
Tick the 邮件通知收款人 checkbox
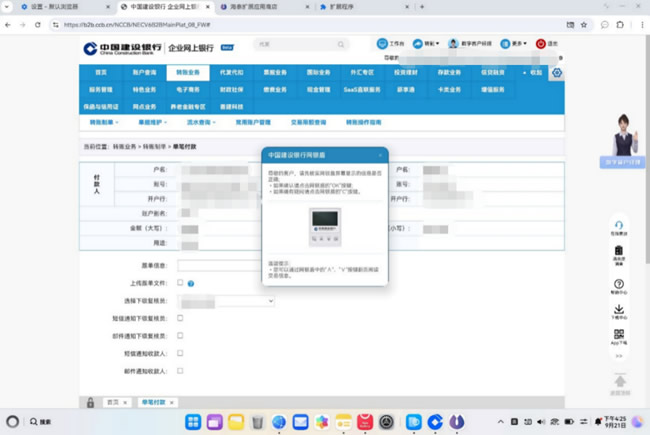click(180, 371)
